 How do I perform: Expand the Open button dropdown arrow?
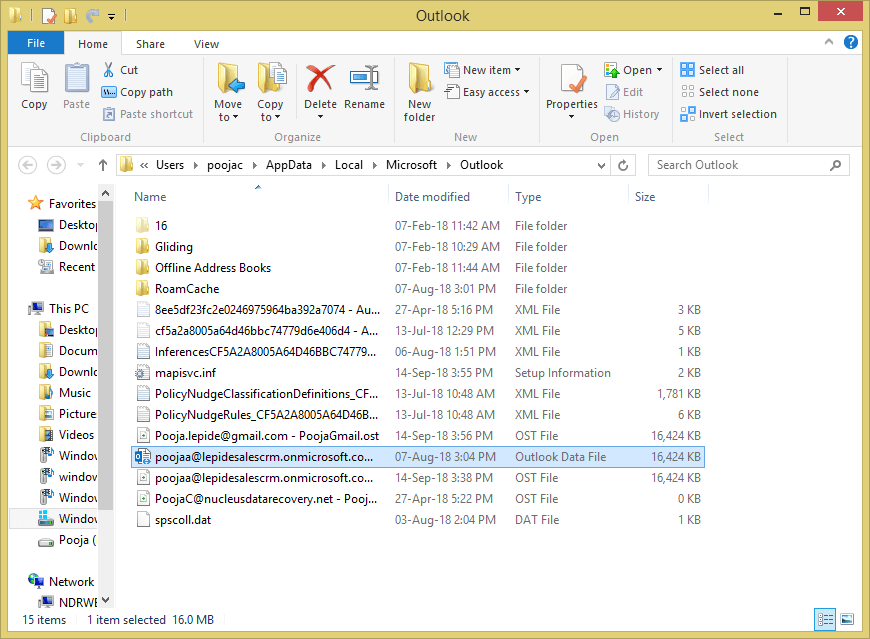click(659, 70)
